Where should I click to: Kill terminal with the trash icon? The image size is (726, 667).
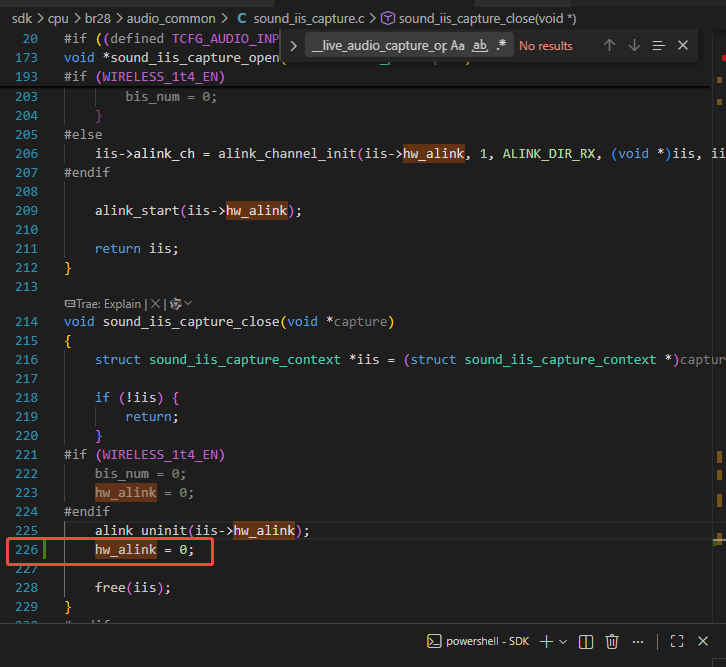click(x=612, y=642)
